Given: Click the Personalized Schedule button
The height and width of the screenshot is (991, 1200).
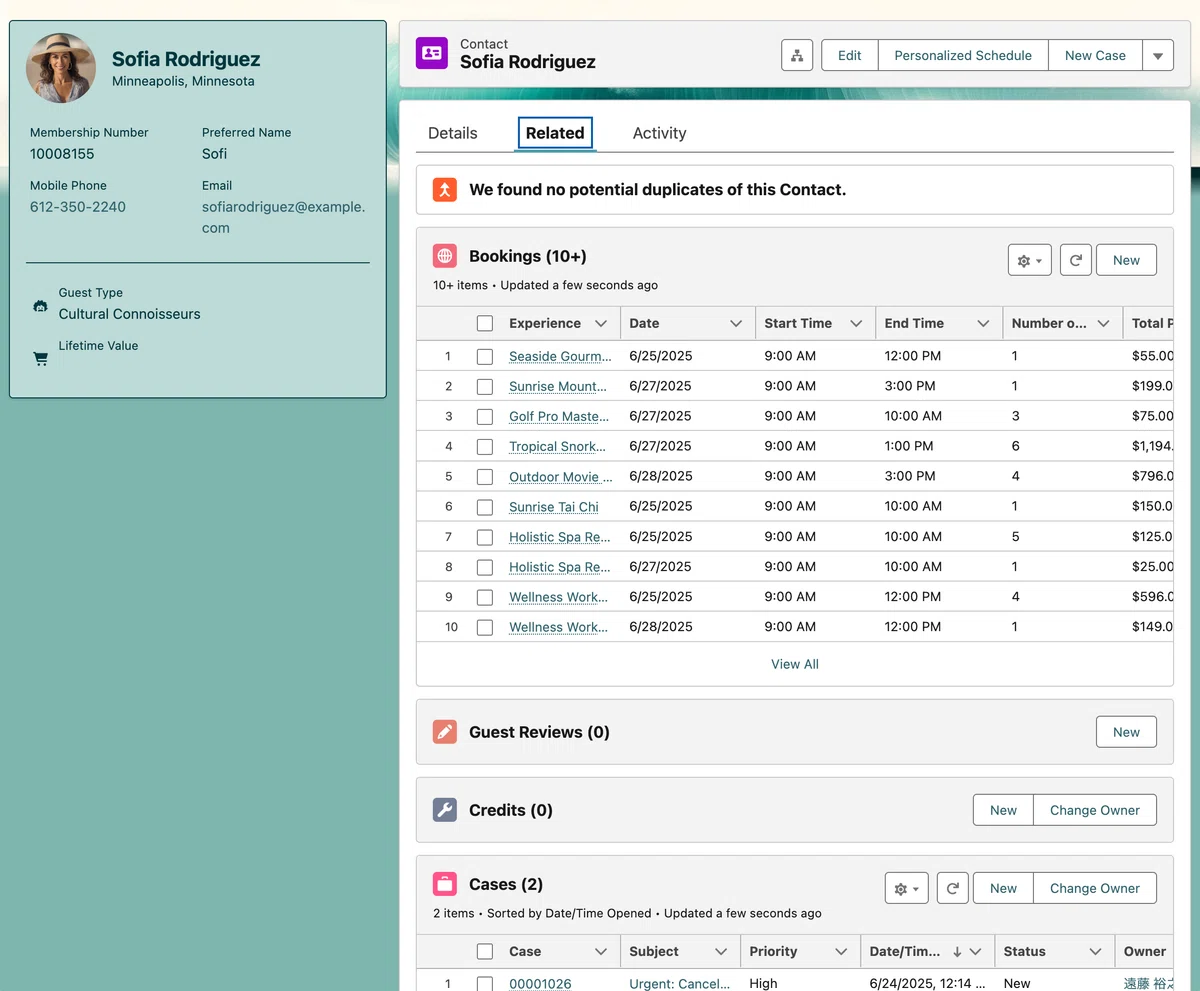Looking at the screenshot, I should click(x=963, y=56).
